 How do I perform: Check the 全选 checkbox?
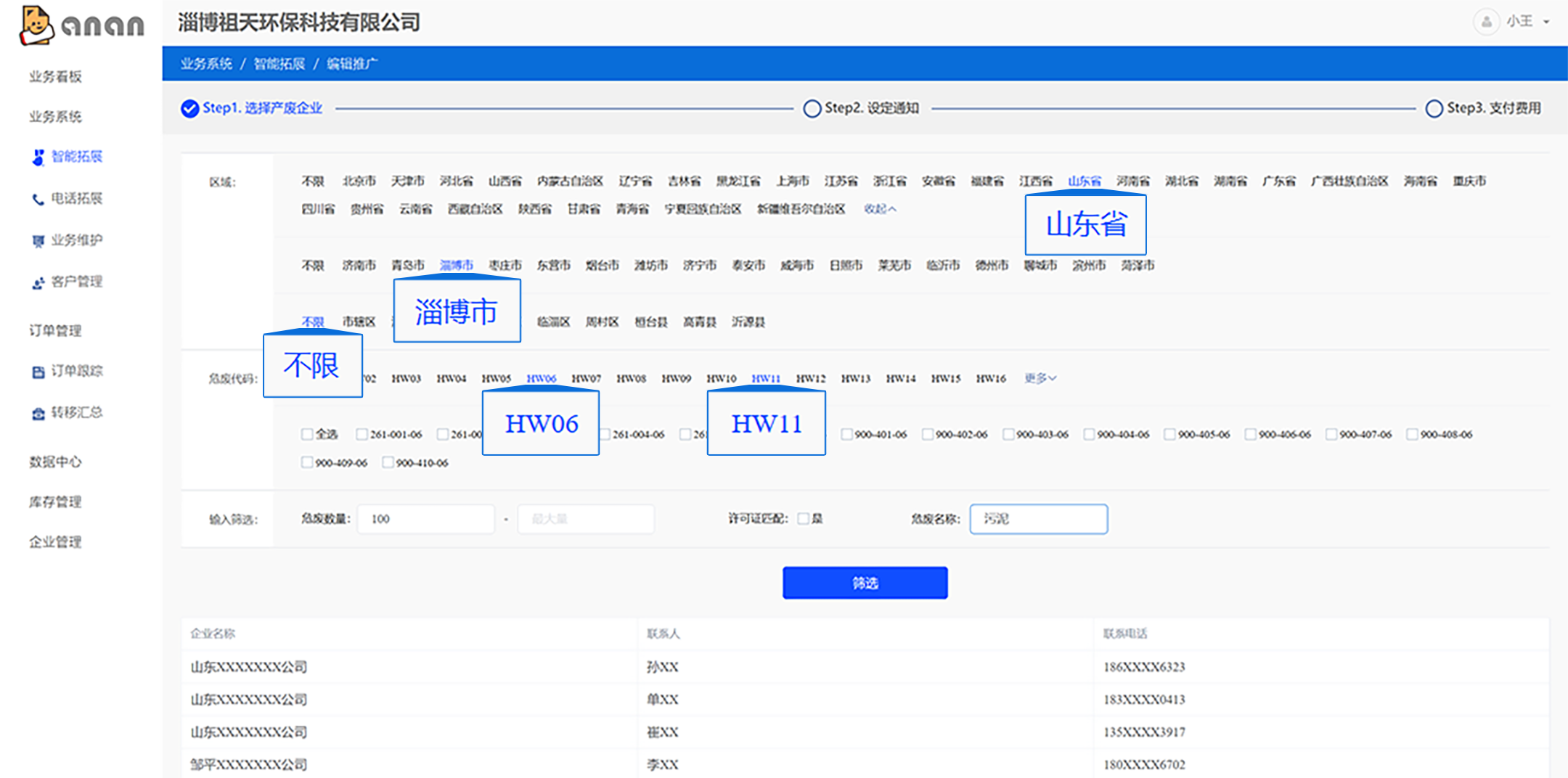click(307, 434)
